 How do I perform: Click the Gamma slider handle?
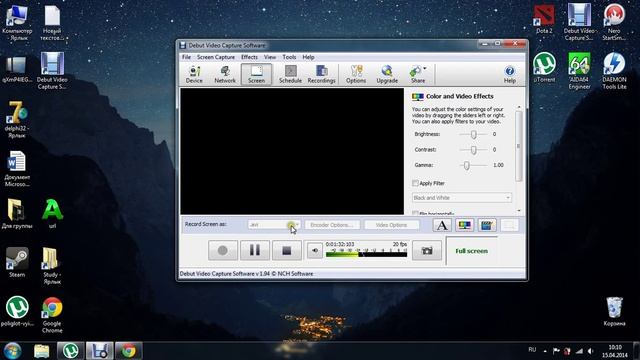[x=467, y=165]
